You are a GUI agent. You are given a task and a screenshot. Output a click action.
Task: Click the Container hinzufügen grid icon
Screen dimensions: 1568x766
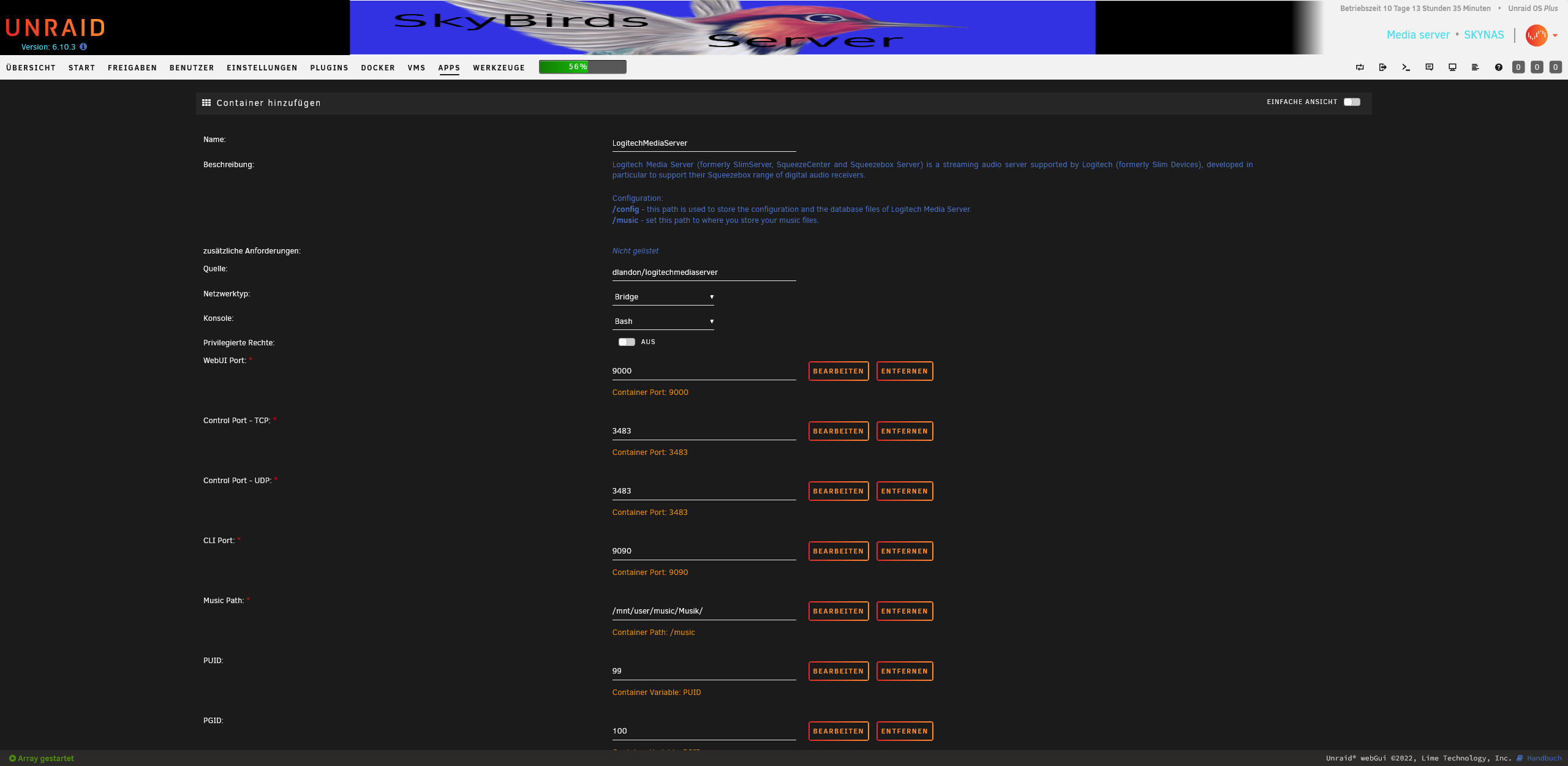pos(206,103)
